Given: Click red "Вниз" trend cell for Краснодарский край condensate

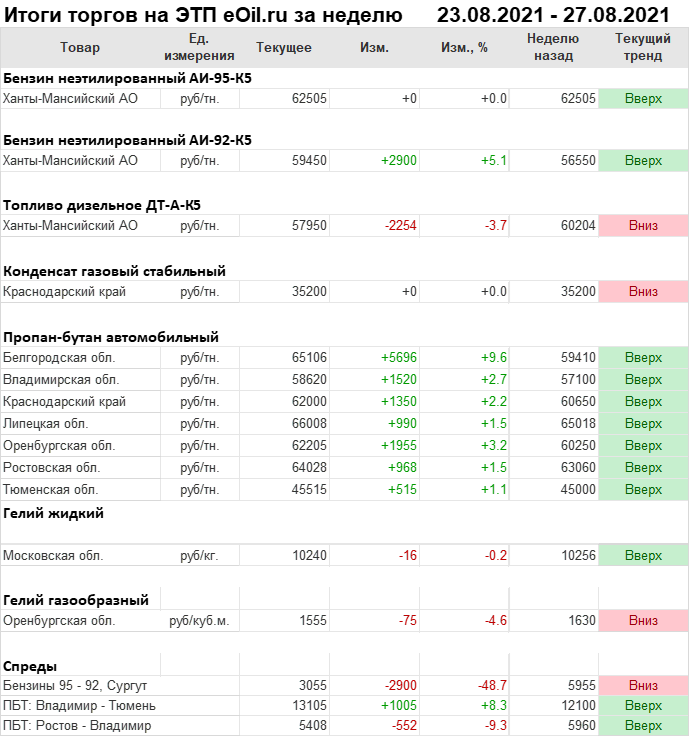Looking at the screenshot, I should [x=643, y=292].
